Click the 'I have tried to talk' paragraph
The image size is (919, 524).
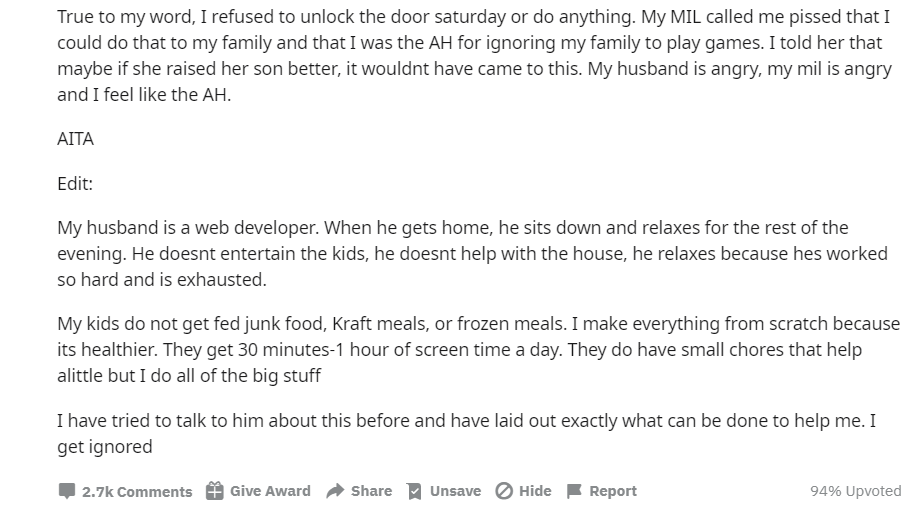tap(467, 434)
